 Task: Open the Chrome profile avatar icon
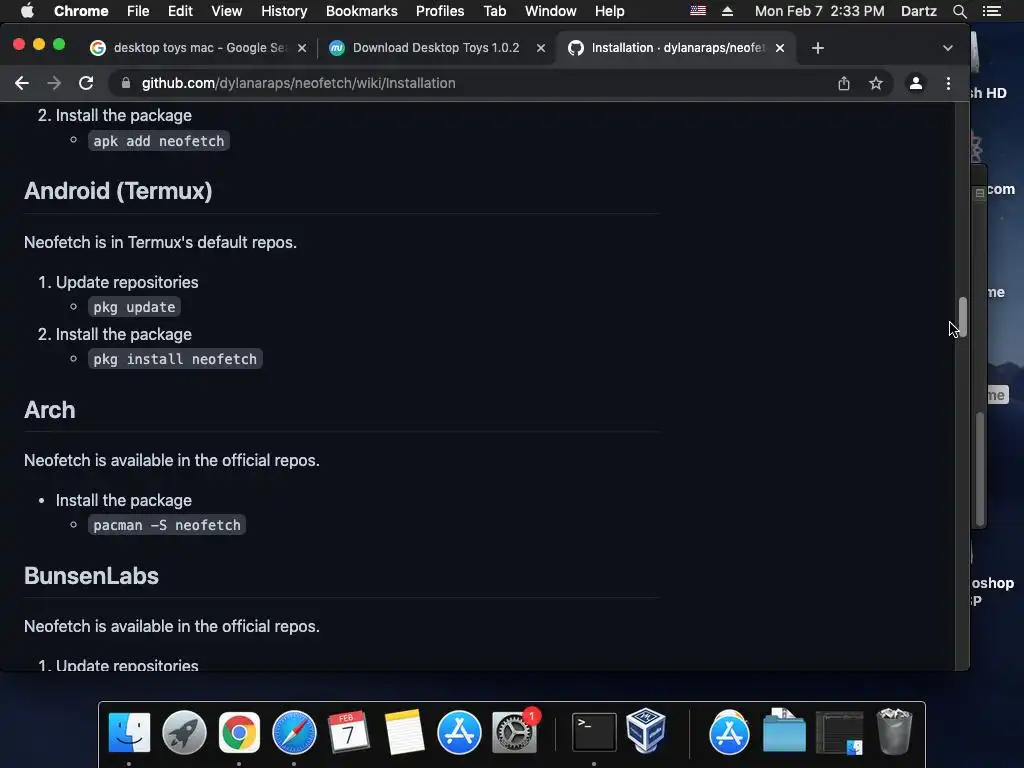916,83
